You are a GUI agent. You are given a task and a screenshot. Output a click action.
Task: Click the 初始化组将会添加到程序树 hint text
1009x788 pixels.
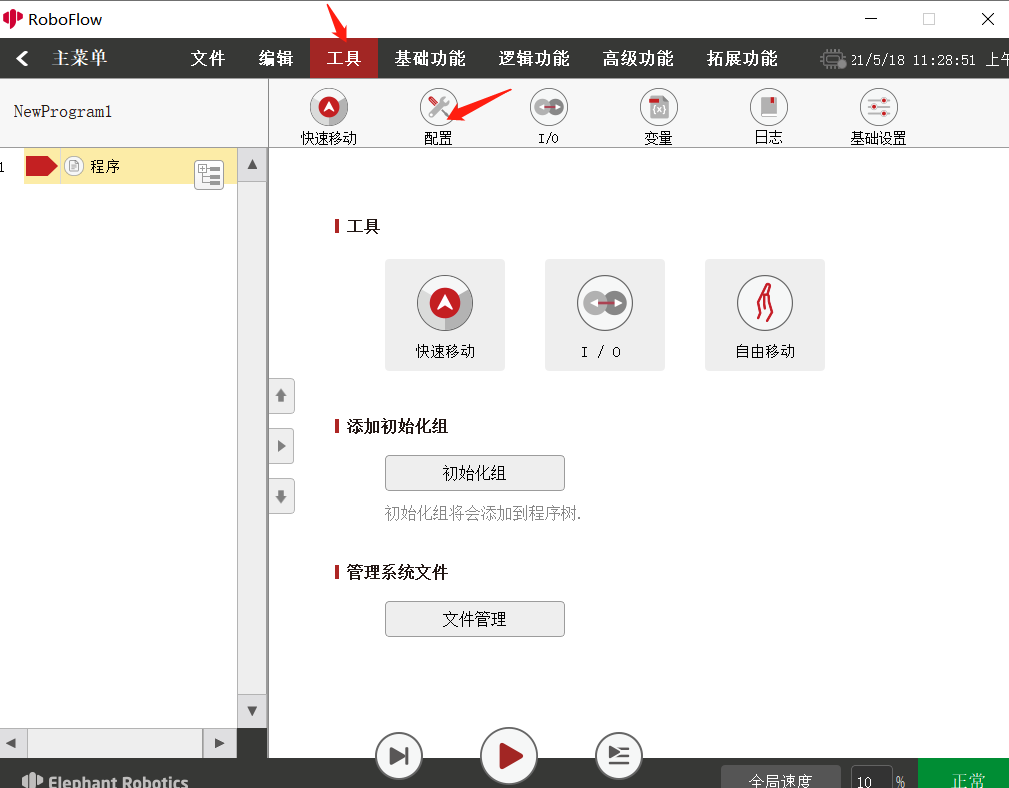click(483, 513)
